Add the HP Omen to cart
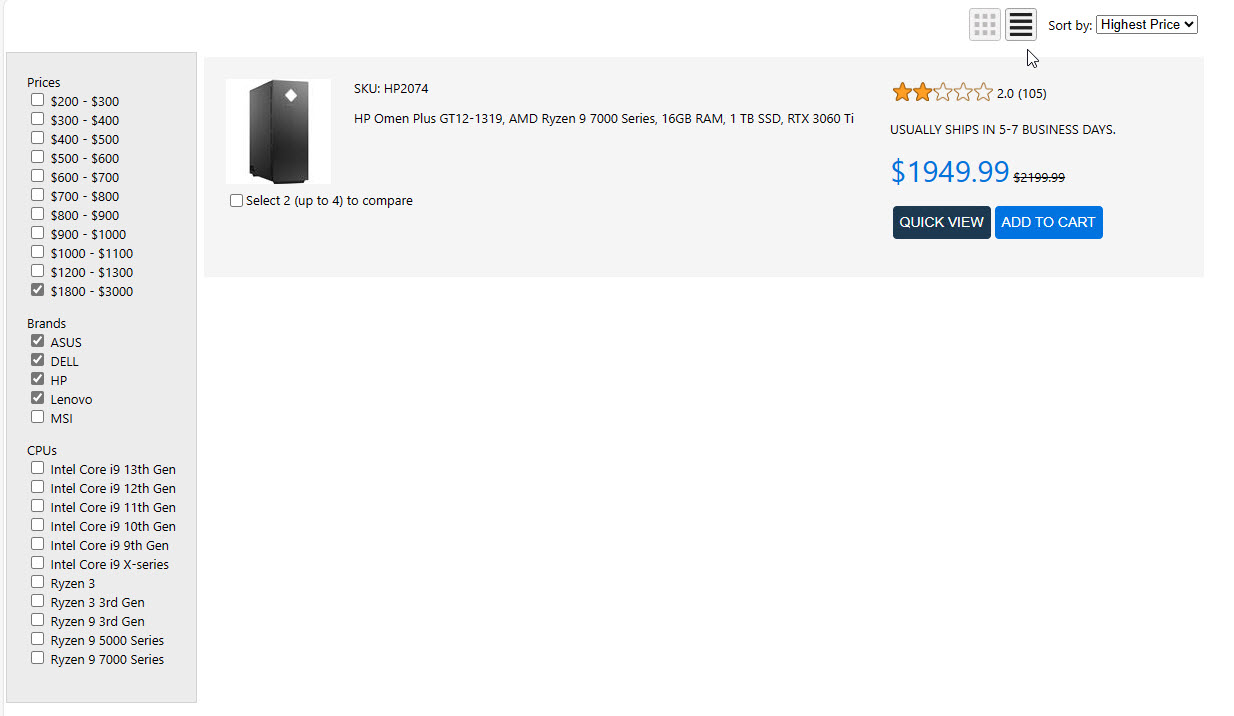1234x716 pixels. 1048,222
